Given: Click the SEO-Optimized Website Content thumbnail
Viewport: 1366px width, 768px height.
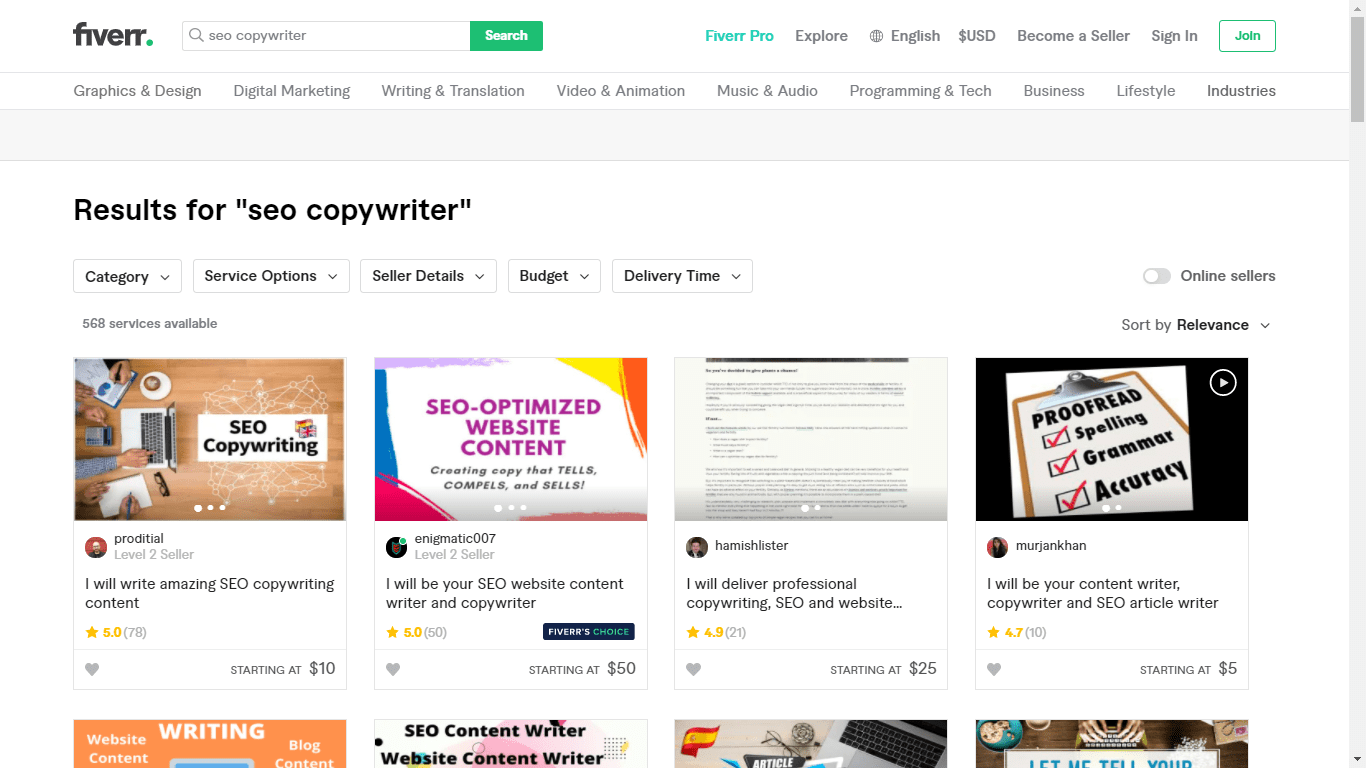Looking at the screenshot, I should coord(511,439).
